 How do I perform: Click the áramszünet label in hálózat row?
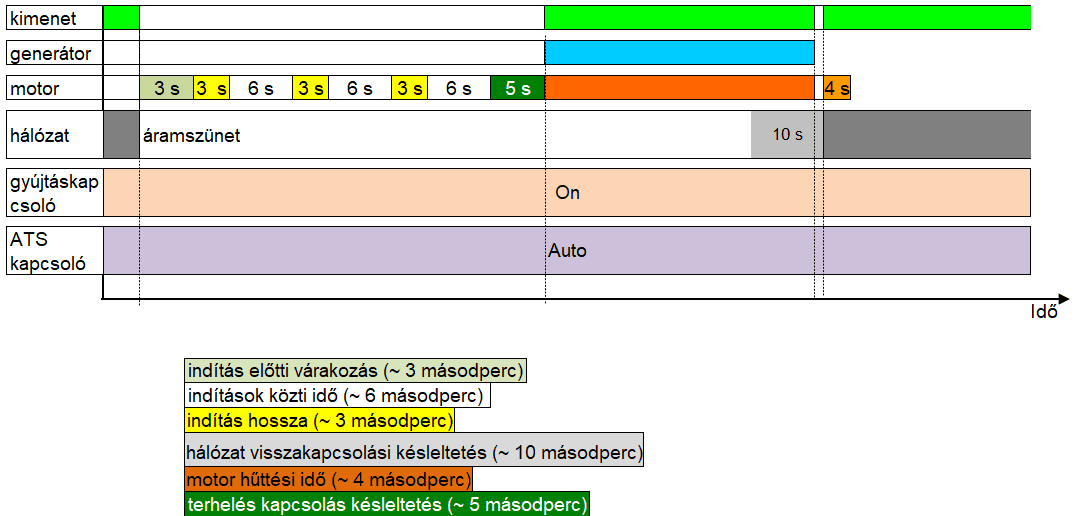(192, 135)
